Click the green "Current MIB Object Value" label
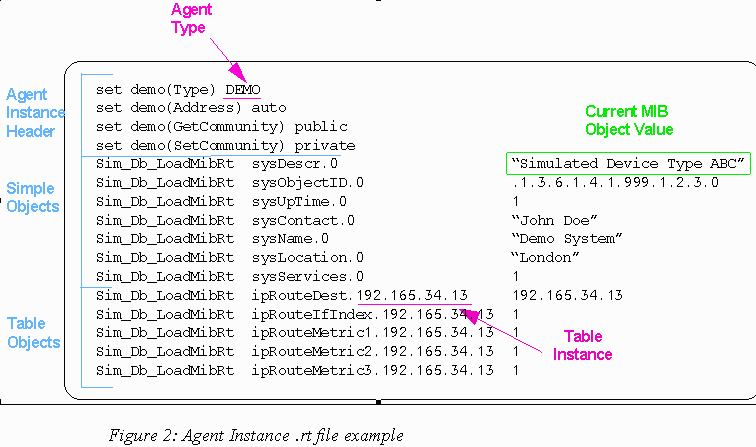 (x=629, y=120)
